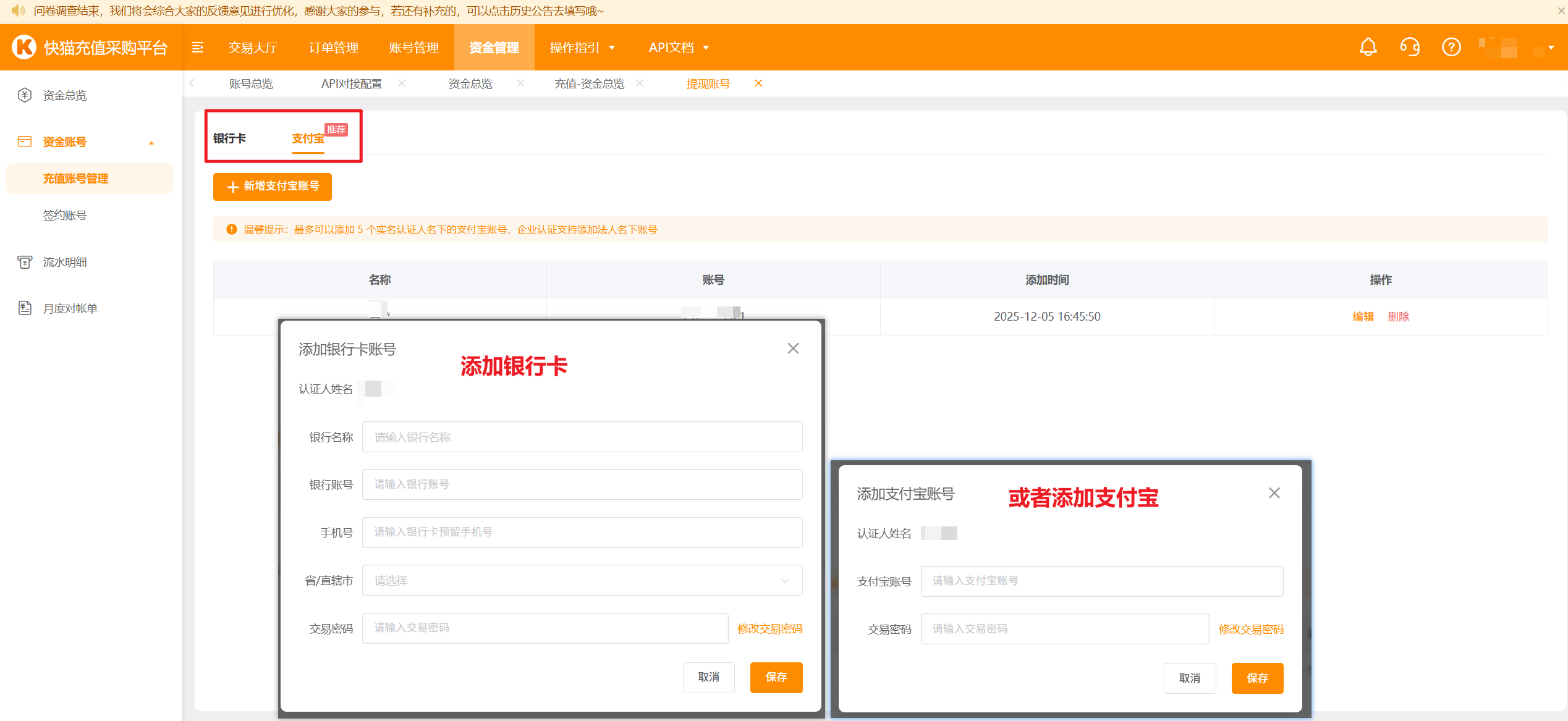Image resolution: width=1568 pixels, height=721 pixels.
Task: Click the 流水明细 sidebar icon
Action: [25, 262]
